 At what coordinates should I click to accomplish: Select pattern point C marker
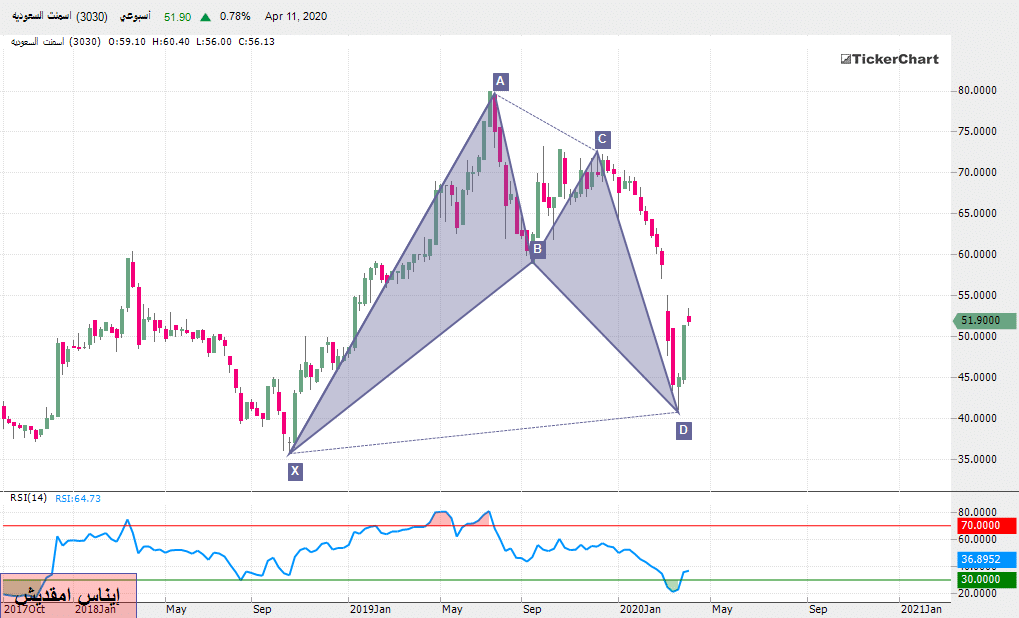(601, 139)
